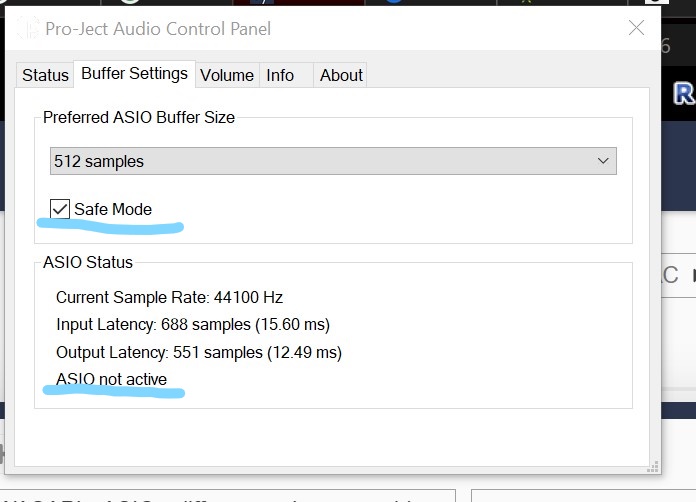Open the 512 samples combo box
The image size is (696, 502).
coord(333,161)
